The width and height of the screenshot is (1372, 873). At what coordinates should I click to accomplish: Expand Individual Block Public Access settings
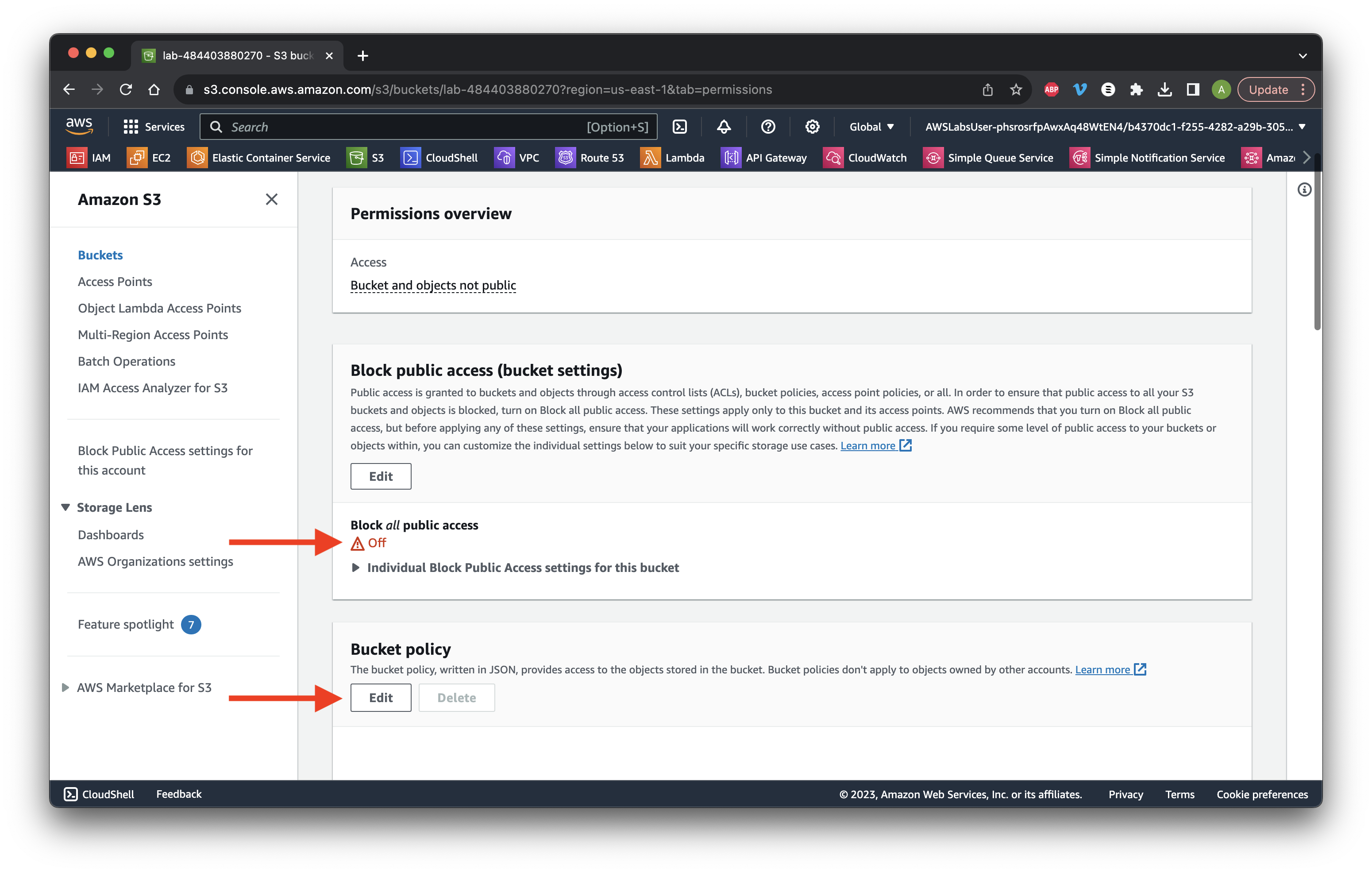click(514, 567)
